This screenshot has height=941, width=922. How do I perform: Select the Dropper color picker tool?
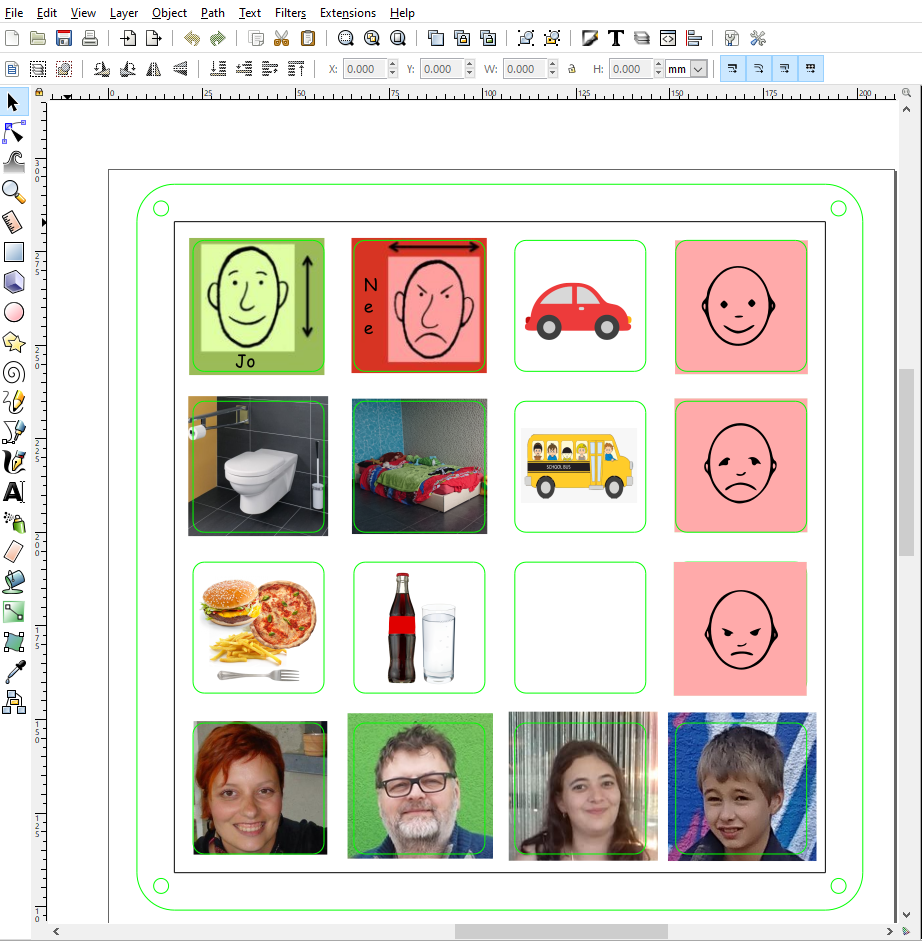14,672
